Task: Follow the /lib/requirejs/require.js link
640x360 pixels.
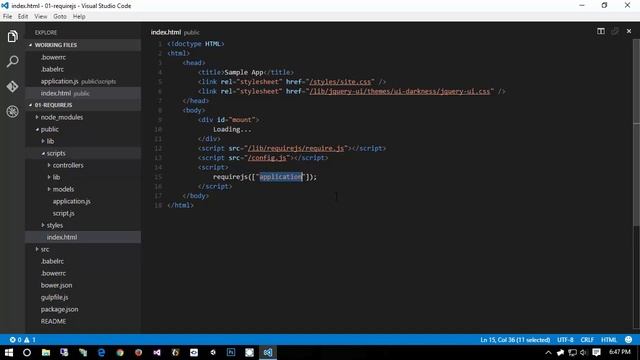Action: point(296,148)
